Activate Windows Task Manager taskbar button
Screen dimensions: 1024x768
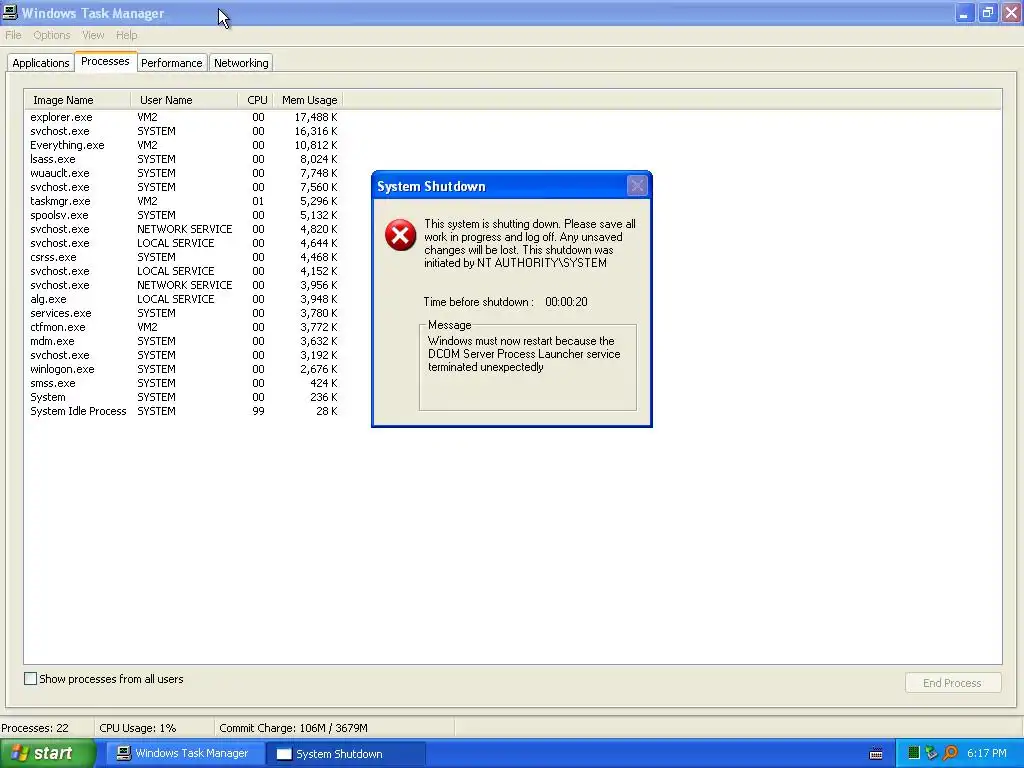click(x=185, y=753)
